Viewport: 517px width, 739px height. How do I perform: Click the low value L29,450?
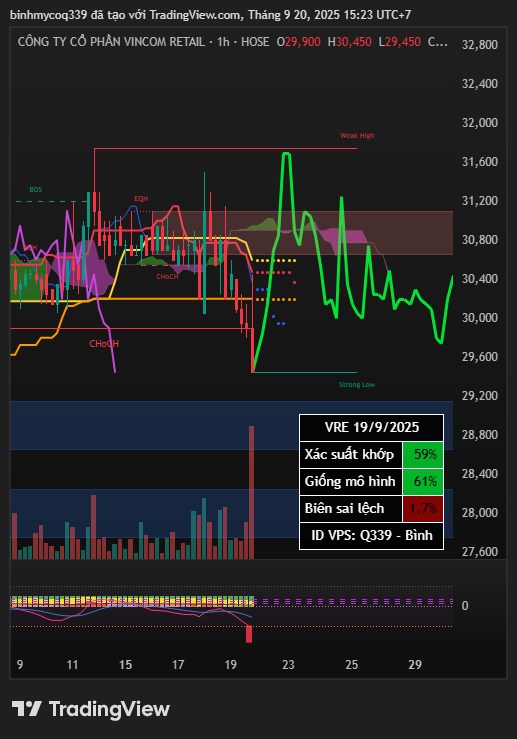399,42
